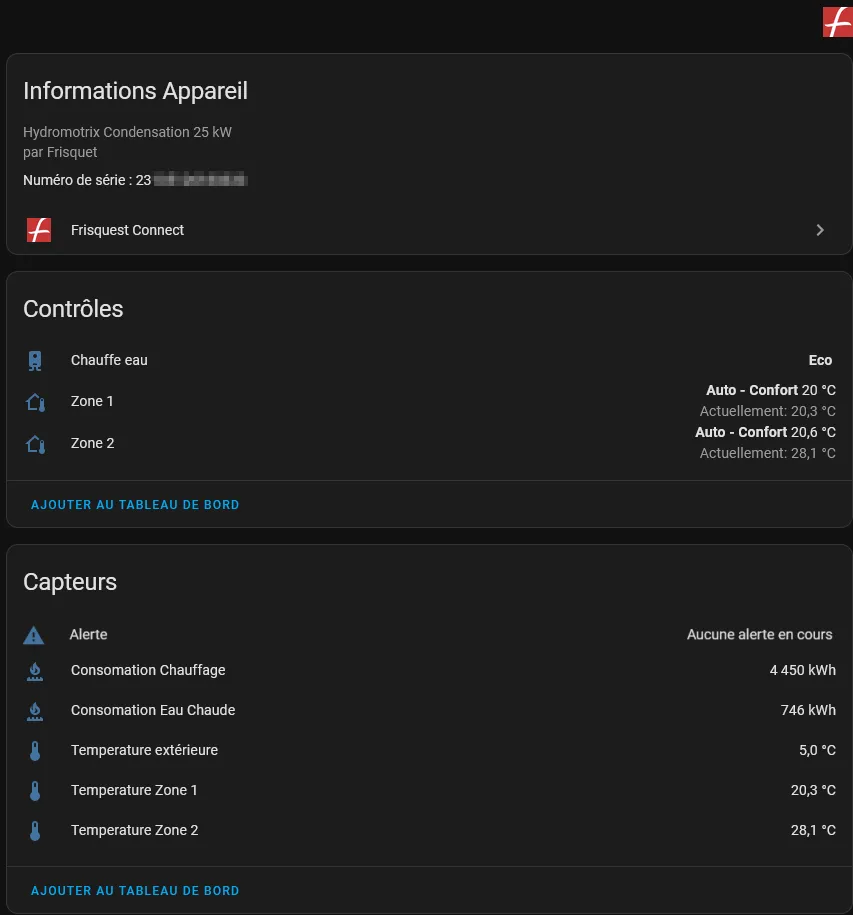853x915 pixels.
Task: Click the Alerte warning triangle icon
Action: tap(34, 635)
